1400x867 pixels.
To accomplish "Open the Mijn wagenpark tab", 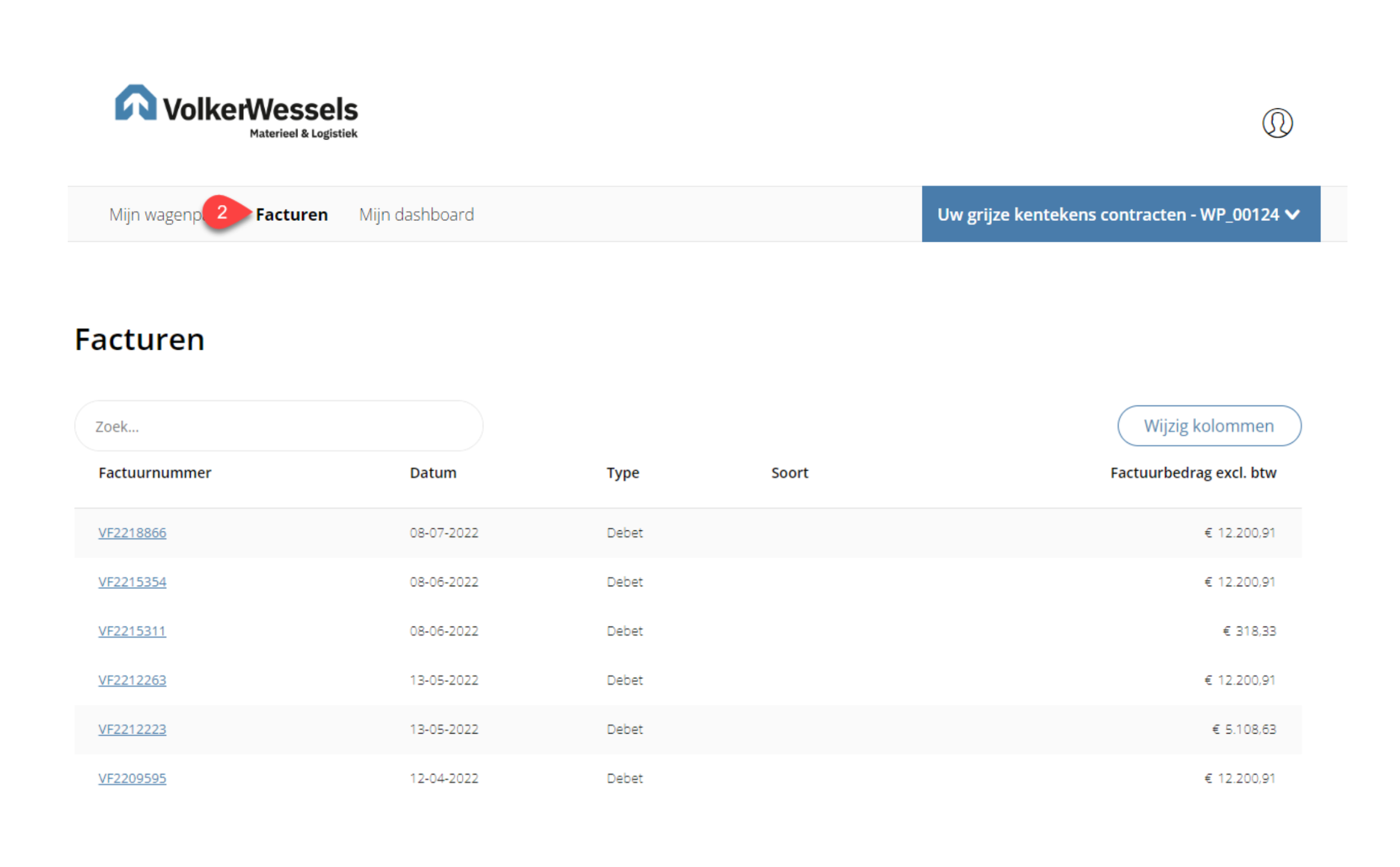I will [156, 215].
